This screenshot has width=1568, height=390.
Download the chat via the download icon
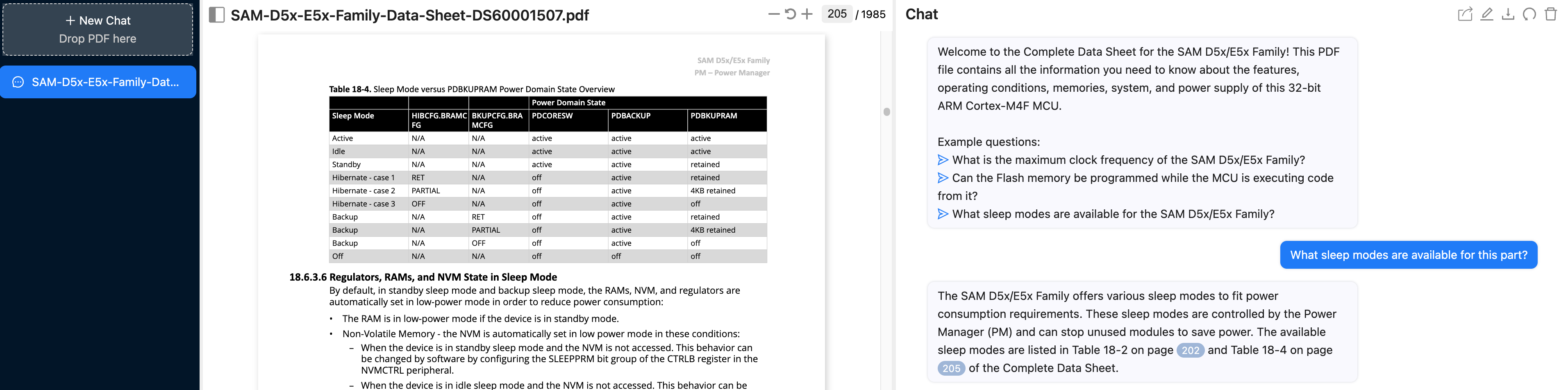click(x=1508, y=14)
